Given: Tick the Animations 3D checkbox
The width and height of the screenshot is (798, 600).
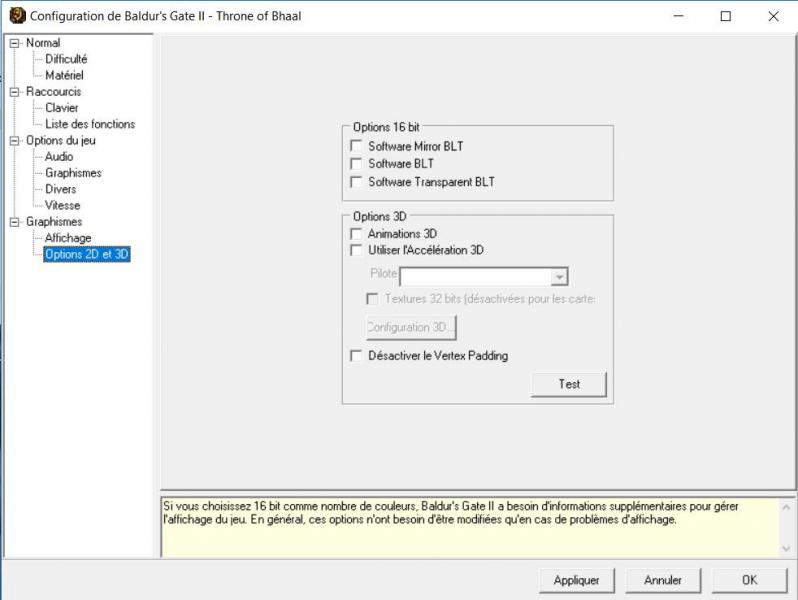Looking at the screenshot, I should 356,234.
